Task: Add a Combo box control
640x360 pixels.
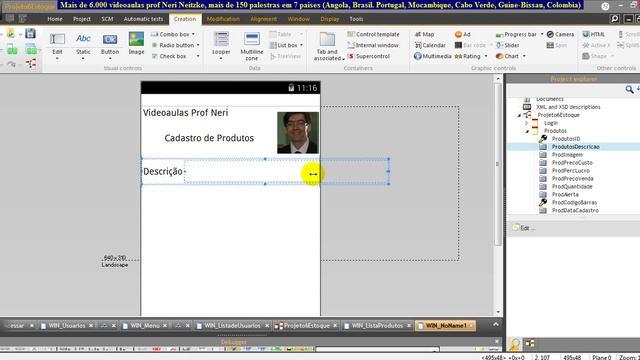Action: pyautogui.click(x=170, y=34)
